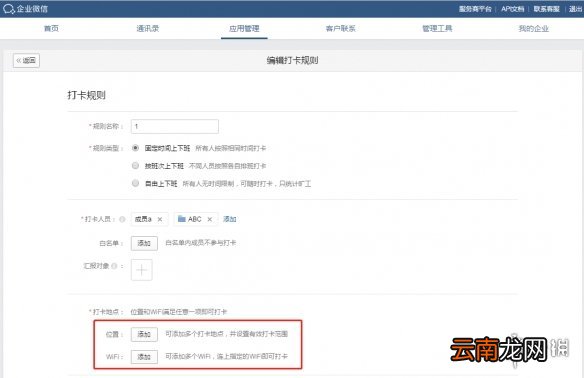The height and width of the screenshot is (378, 584).
Task: Click 添加 link next to ABC
Action: (229, 219)
